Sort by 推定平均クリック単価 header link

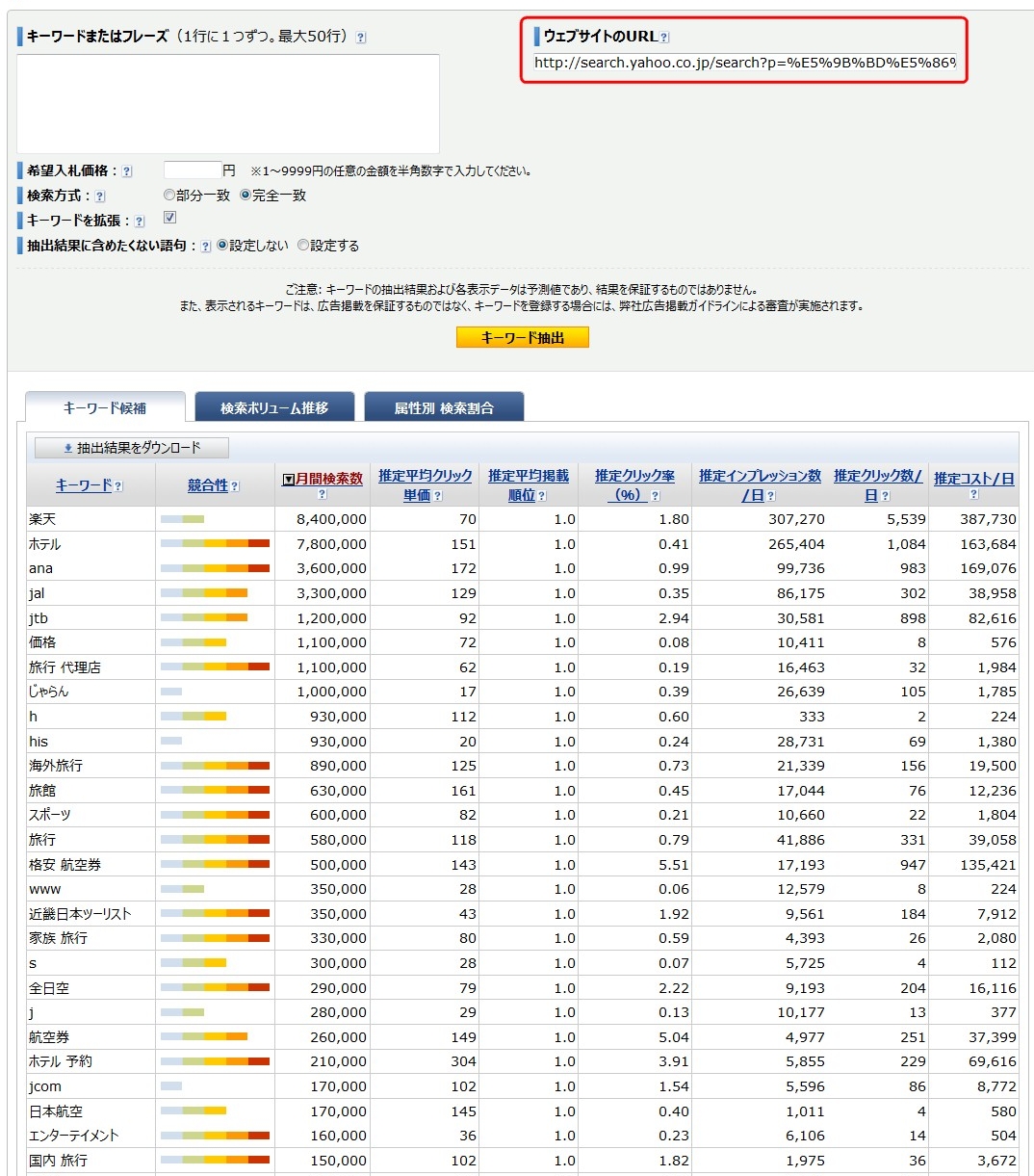click(426, 485)
